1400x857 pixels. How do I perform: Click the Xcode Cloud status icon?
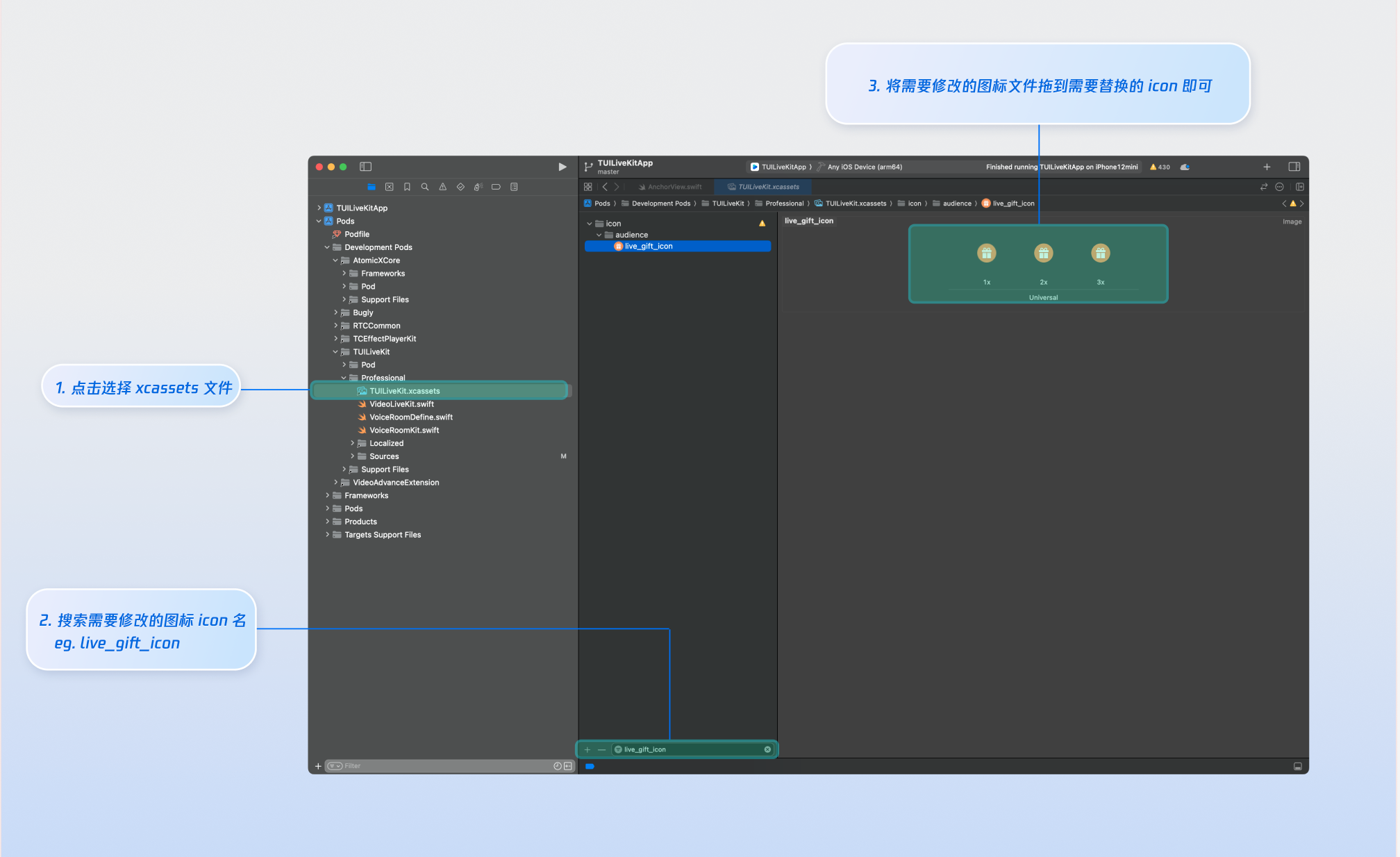(1185, 167)
